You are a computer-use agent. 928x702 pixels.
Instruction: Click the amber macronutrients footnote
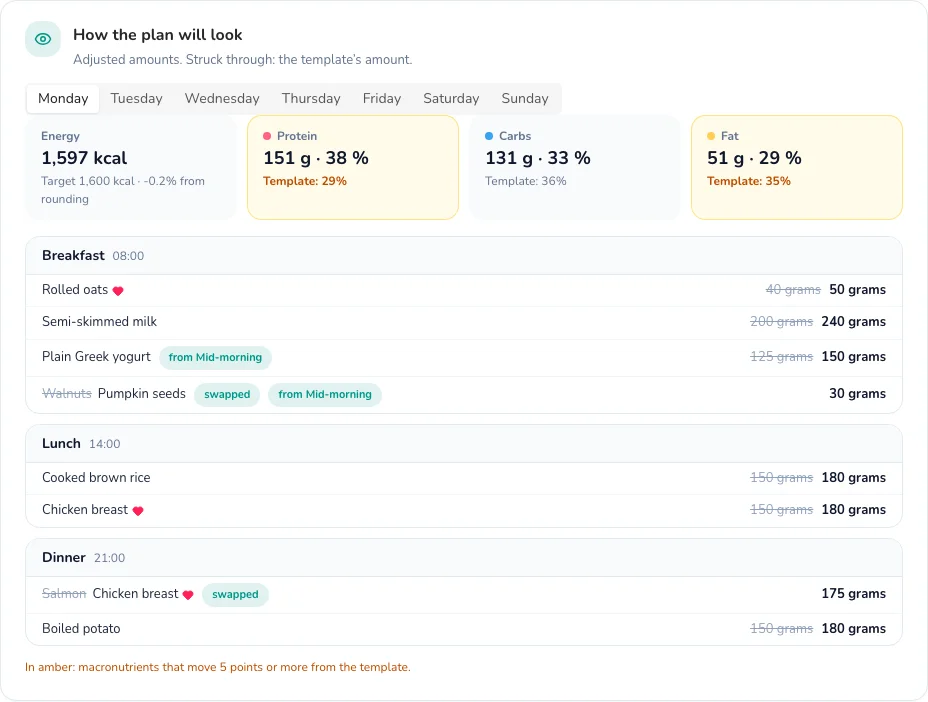[x=218, y=667]
